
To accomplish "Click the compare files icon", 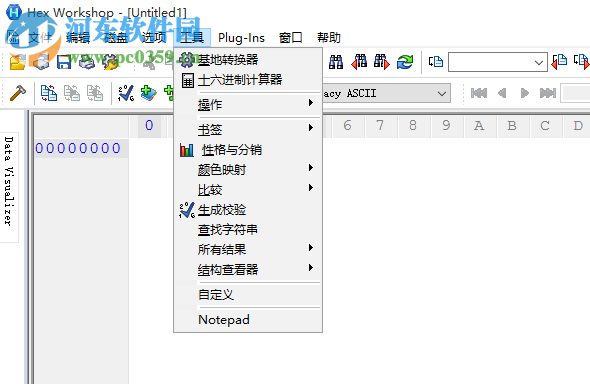I will point(49,93).
